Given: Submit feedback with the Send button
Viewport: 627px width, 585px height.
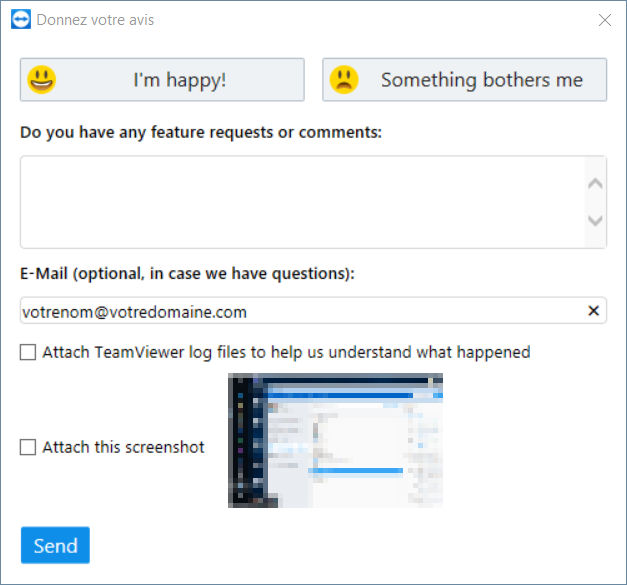Looking at the screenshot, I should [55, 545].
